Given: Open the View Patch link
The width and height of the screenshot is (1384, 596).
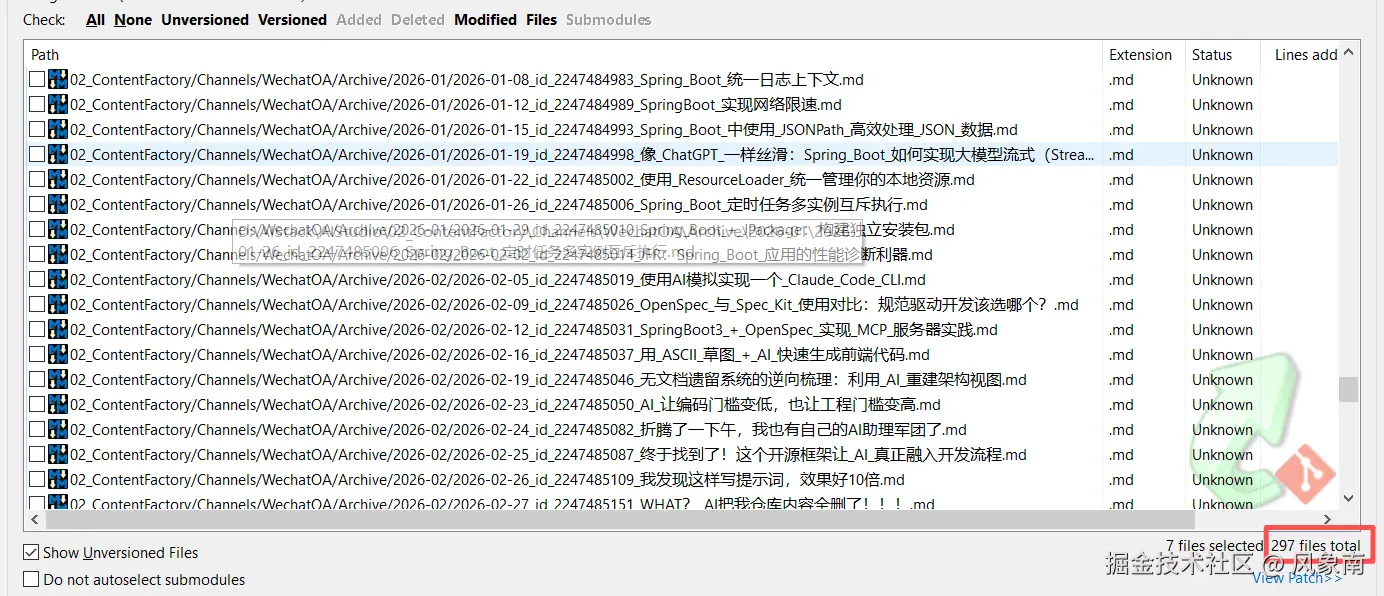Looking at the screenshot, I should tap(1297, 578).
